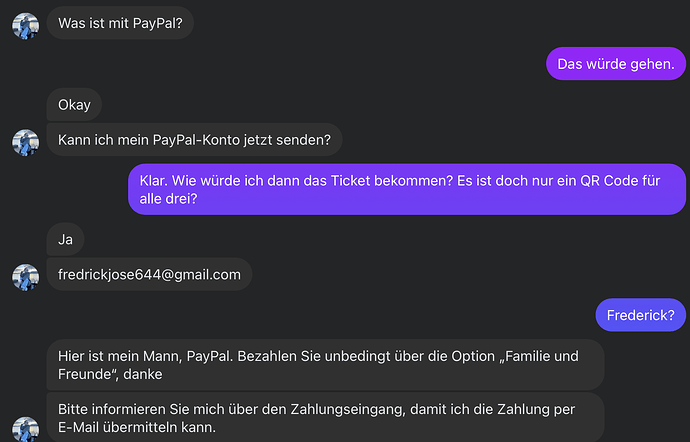Click the 'Hier ist mein Mann, PayPal' message

(325, 365)
